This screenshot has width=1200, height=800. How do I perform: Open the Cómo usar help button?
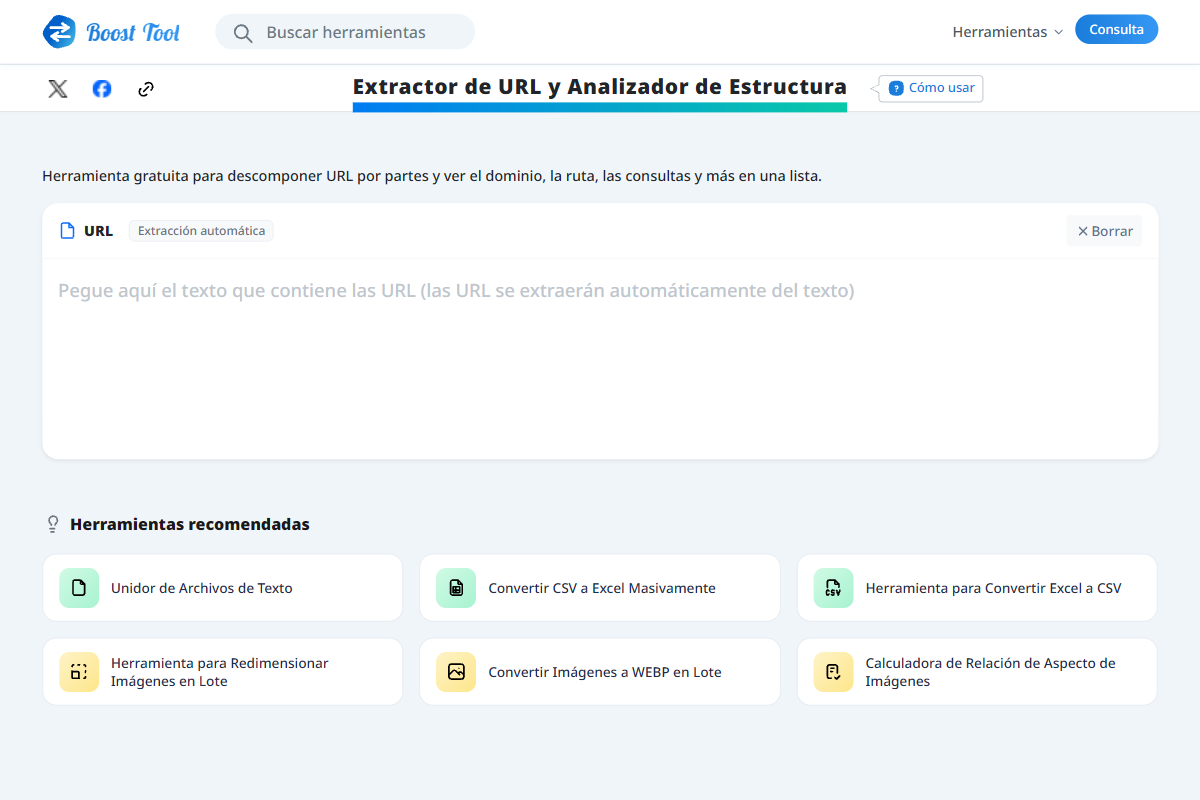click(x=931, y=88)
